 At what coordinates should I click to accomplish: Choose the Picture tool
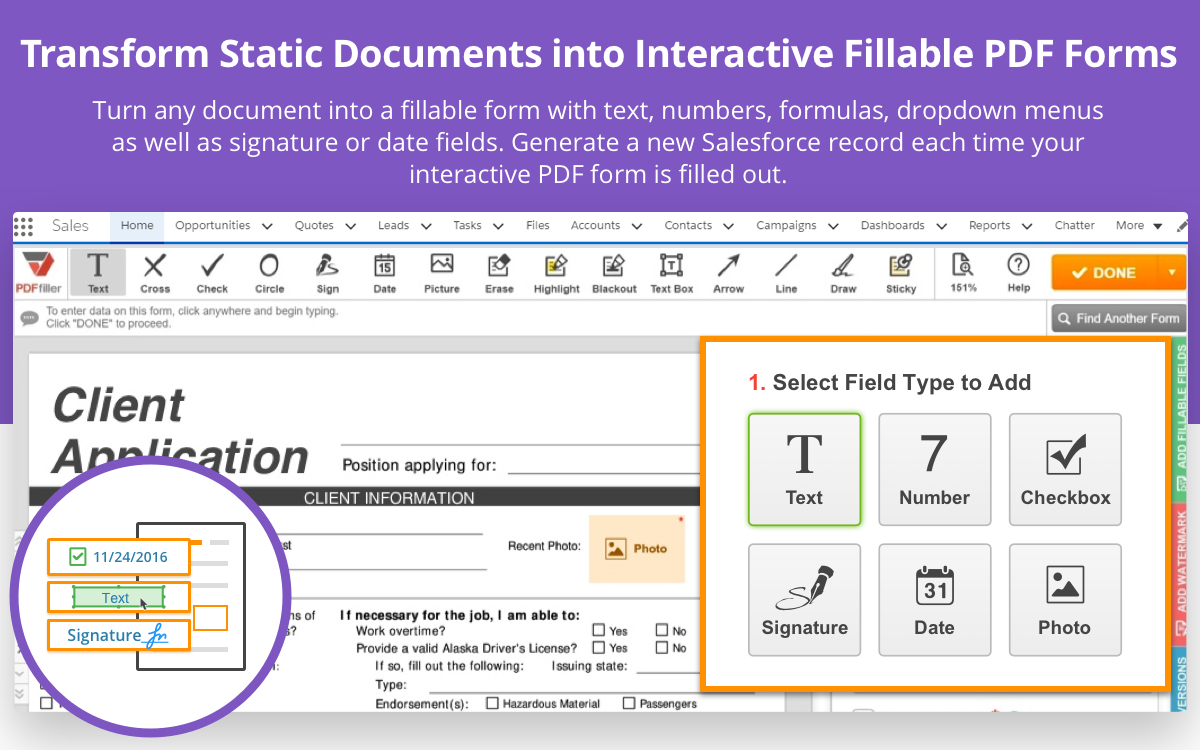[x=441, y=272]
